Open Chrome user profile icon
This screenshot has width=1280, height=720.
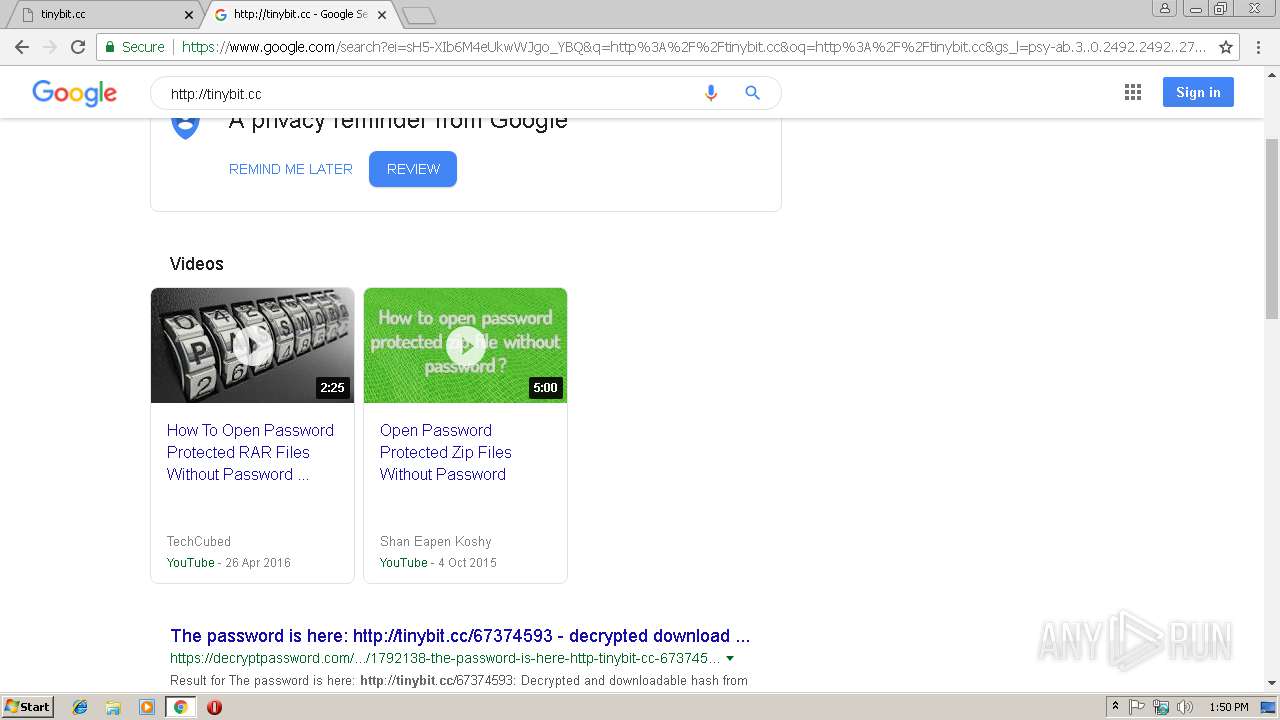(x=1164, y=8)
